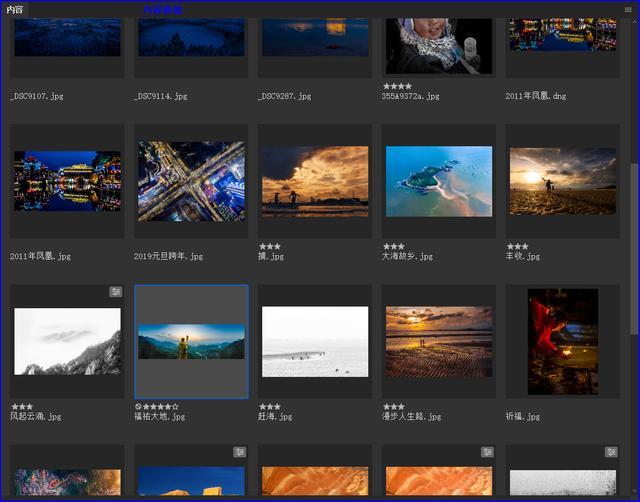Click the settings badge on bottom-row grey-white thumbnail
The width and height of the screenshot is (640, 502).
pyautogui.click(x=611, y=452)
